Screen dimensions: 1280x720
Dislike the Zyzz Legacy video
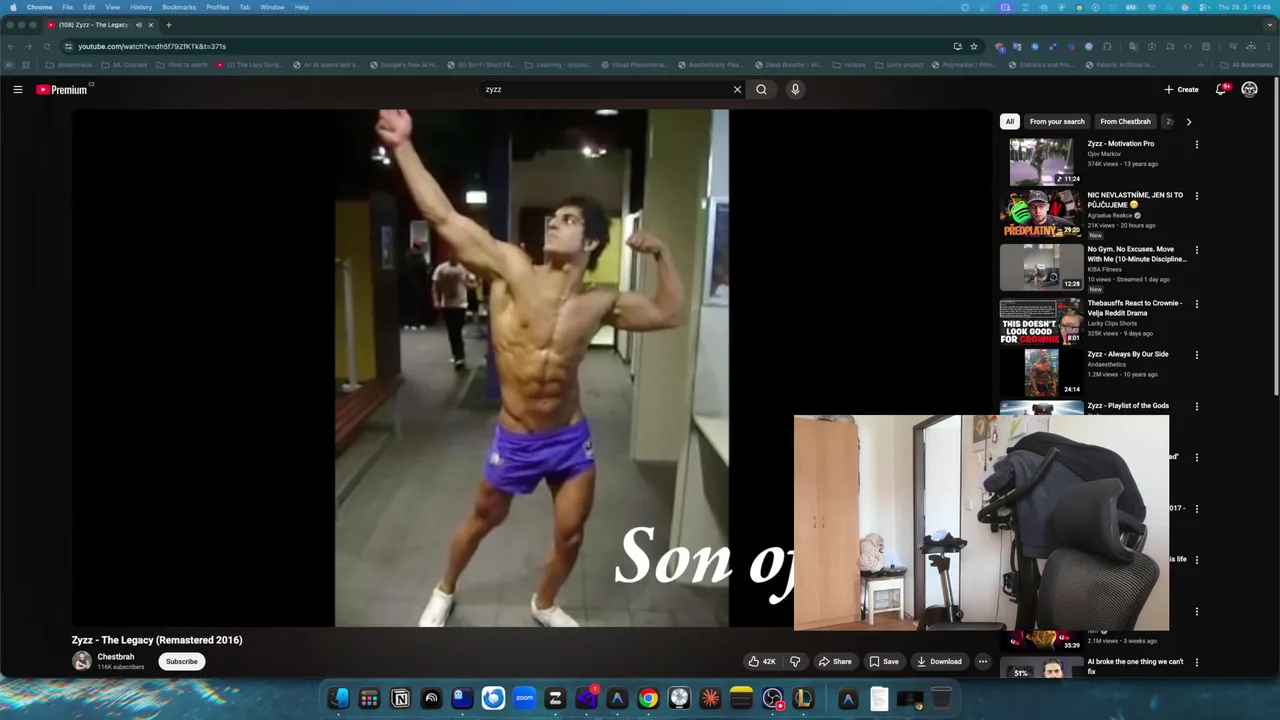795,661
